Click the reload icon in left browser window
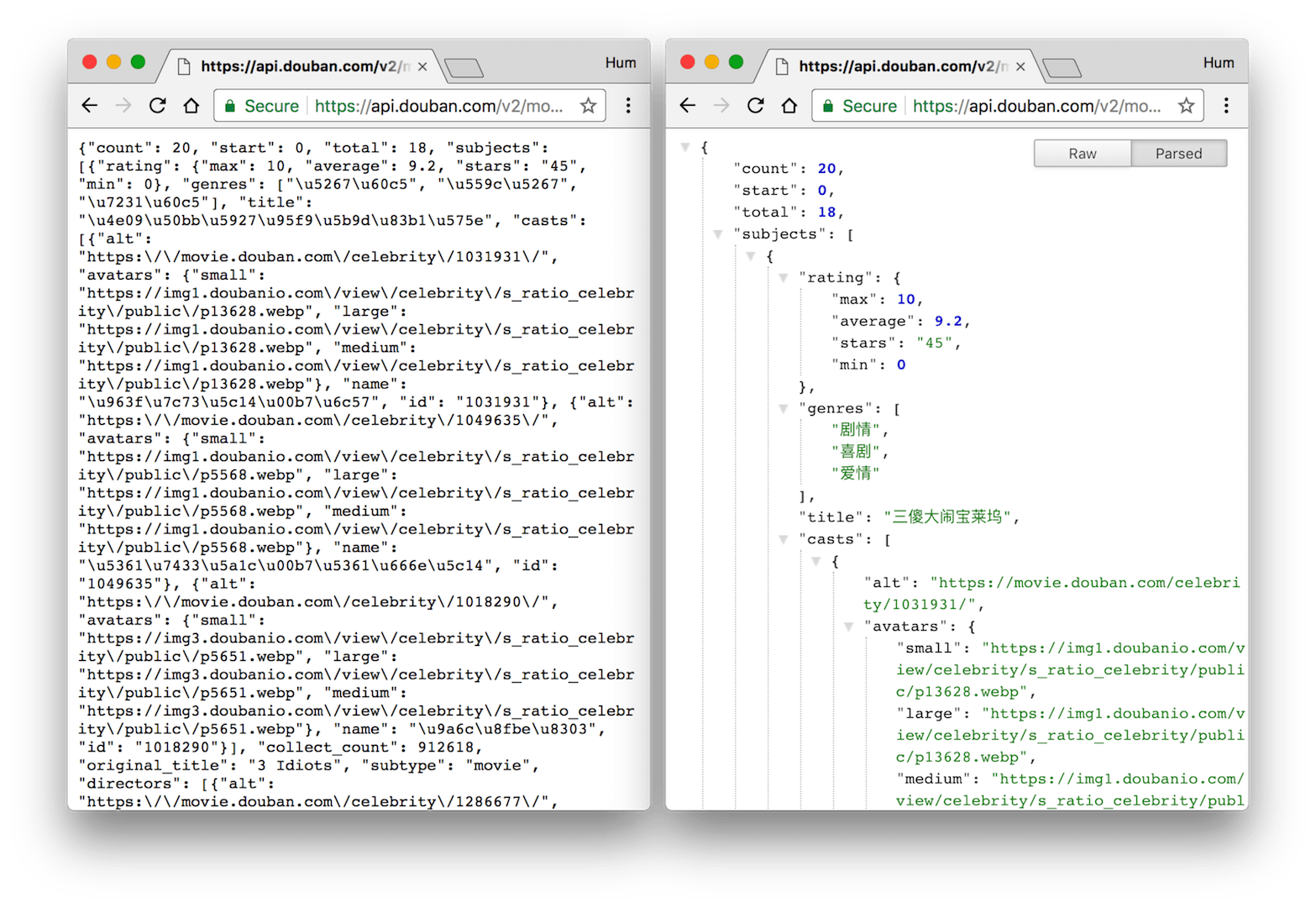Viewport: 1316px width, 907px height. pyautogui.click(x=157, y=106)
